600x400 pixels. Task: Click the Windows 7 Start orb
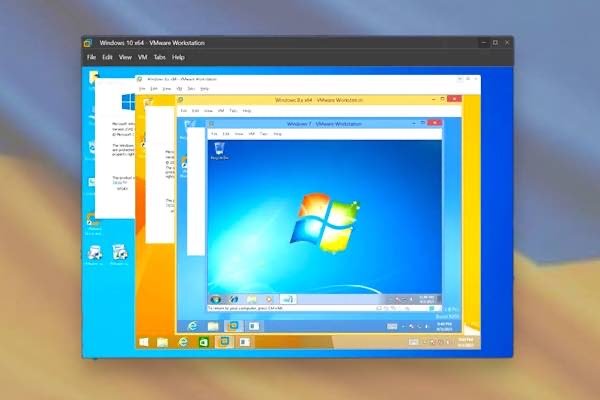(x=215, y=299)
